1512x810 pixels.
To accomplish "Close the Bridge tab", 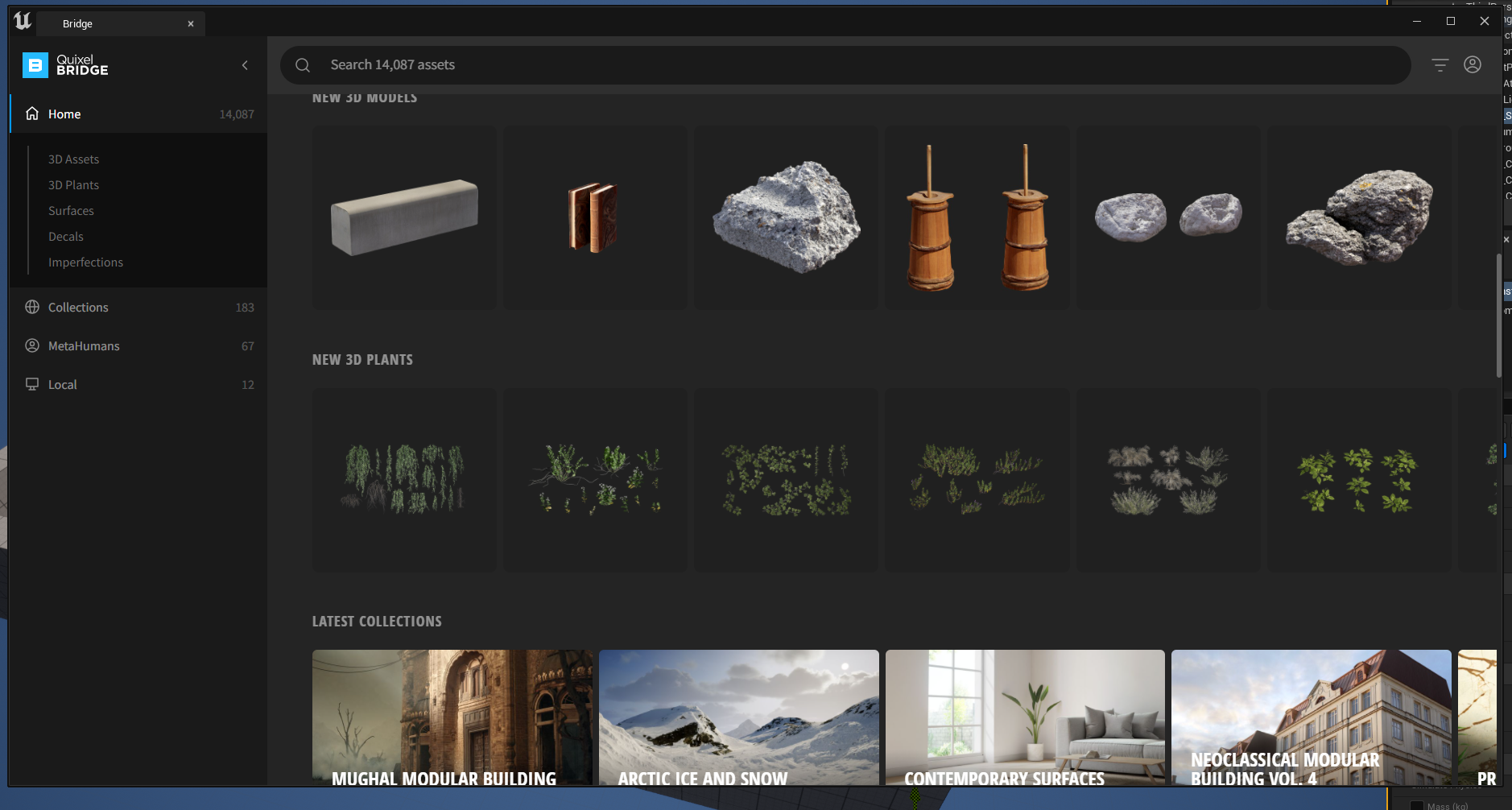I will tap(191, 23).
